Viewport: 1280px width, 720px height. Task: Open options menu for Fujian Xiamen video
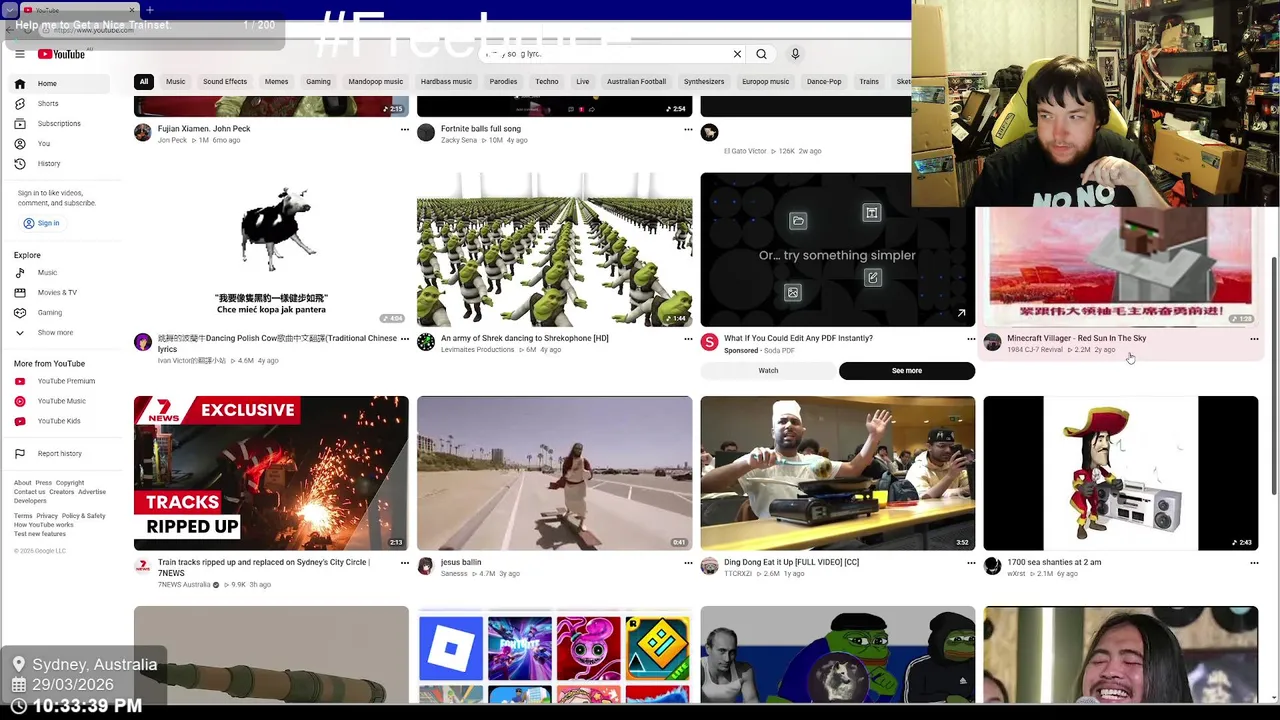coord(404,129)
